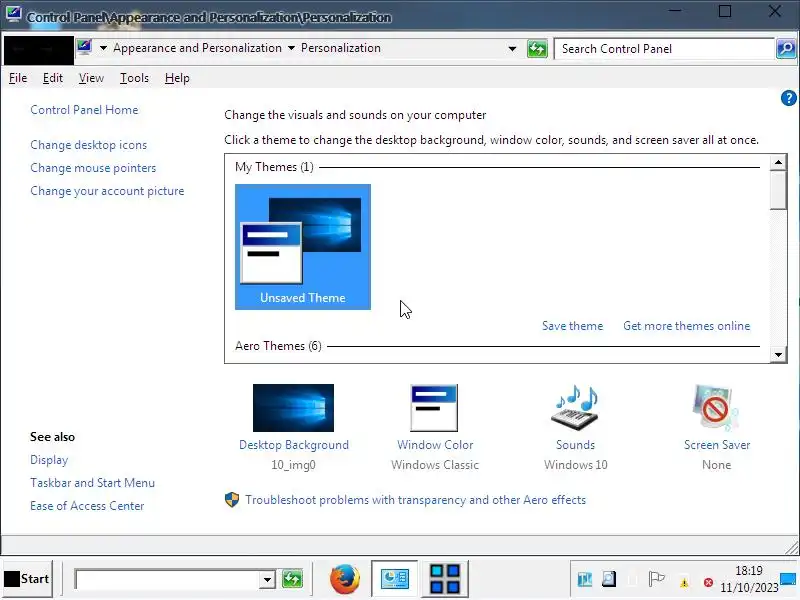Focus the Search Control Panel field
Viewport: 800px width, 600px height.
[x=664, y=49]
